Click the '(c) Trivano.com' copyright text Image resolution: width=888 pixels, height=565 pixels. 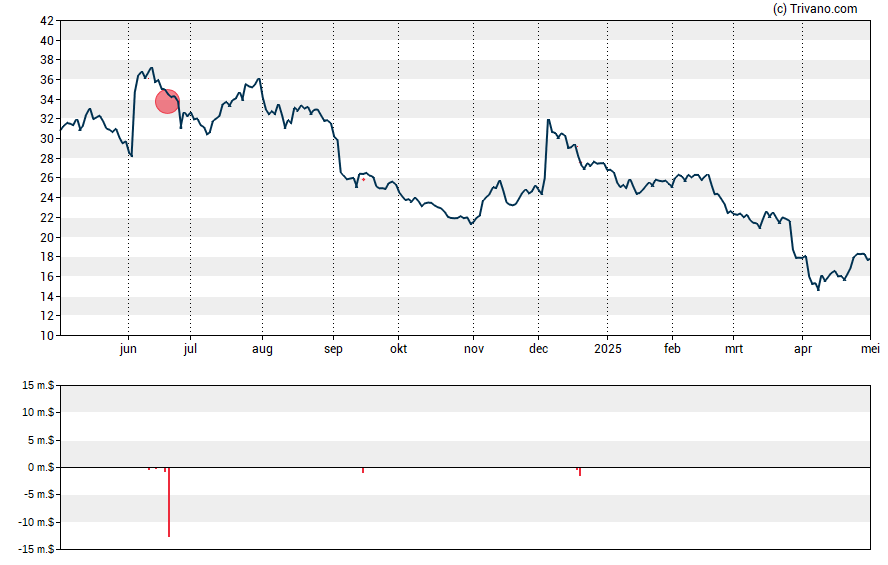(x=815, y=9)
